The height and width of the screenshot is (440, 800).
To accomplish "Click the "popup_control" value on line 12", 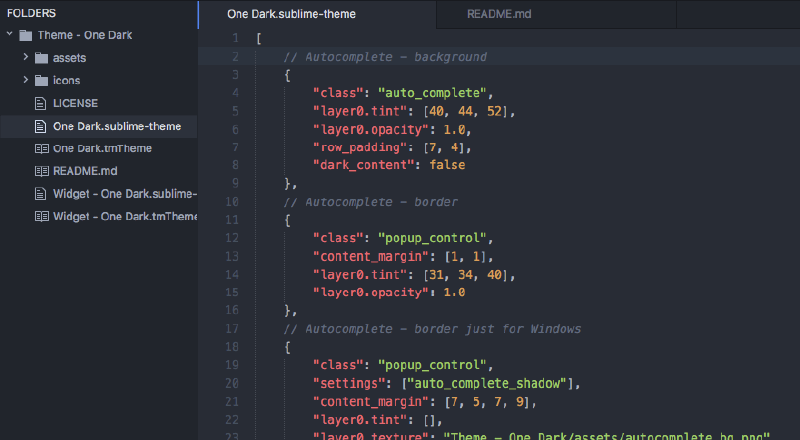I will click(x=432, y=238).
